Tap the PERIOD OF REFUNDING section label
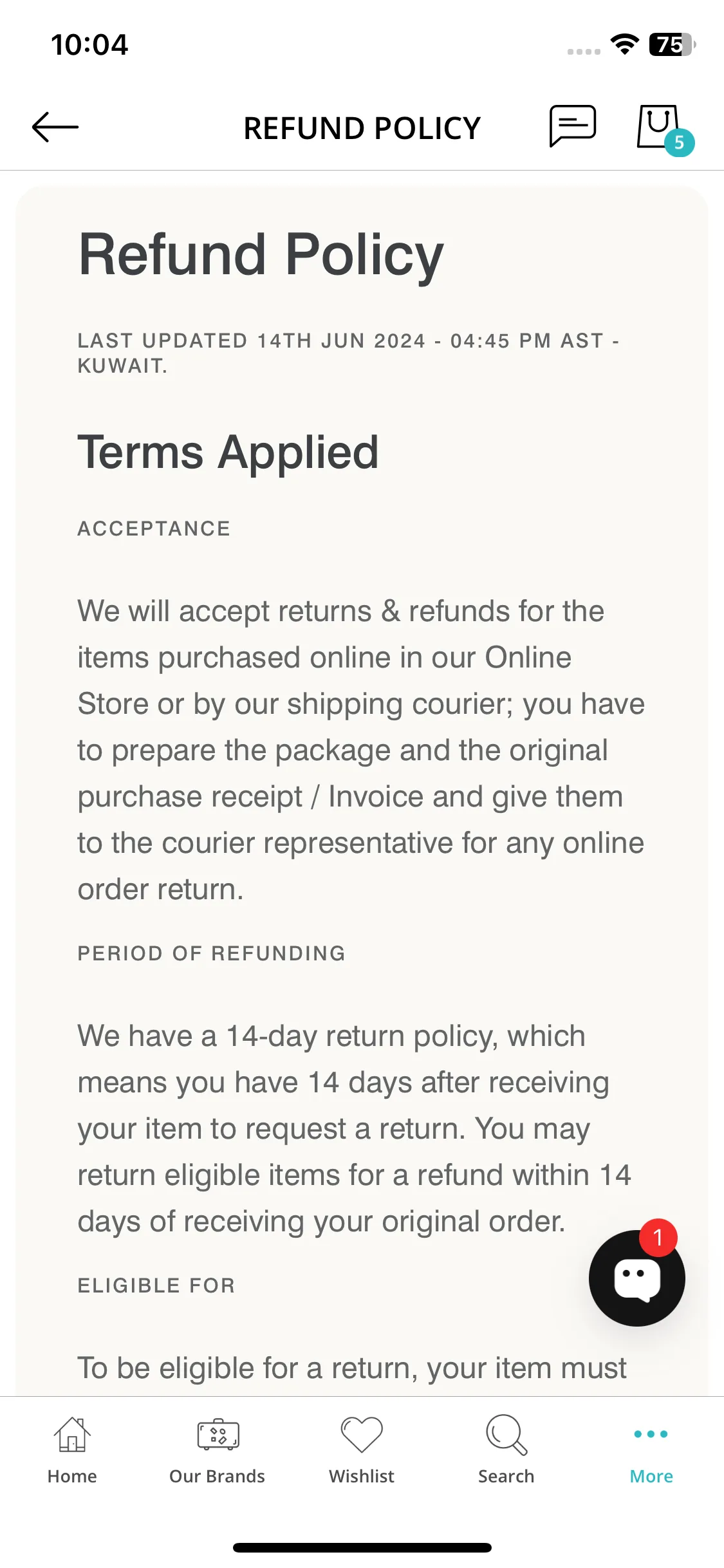 click(x=212, y=953)
